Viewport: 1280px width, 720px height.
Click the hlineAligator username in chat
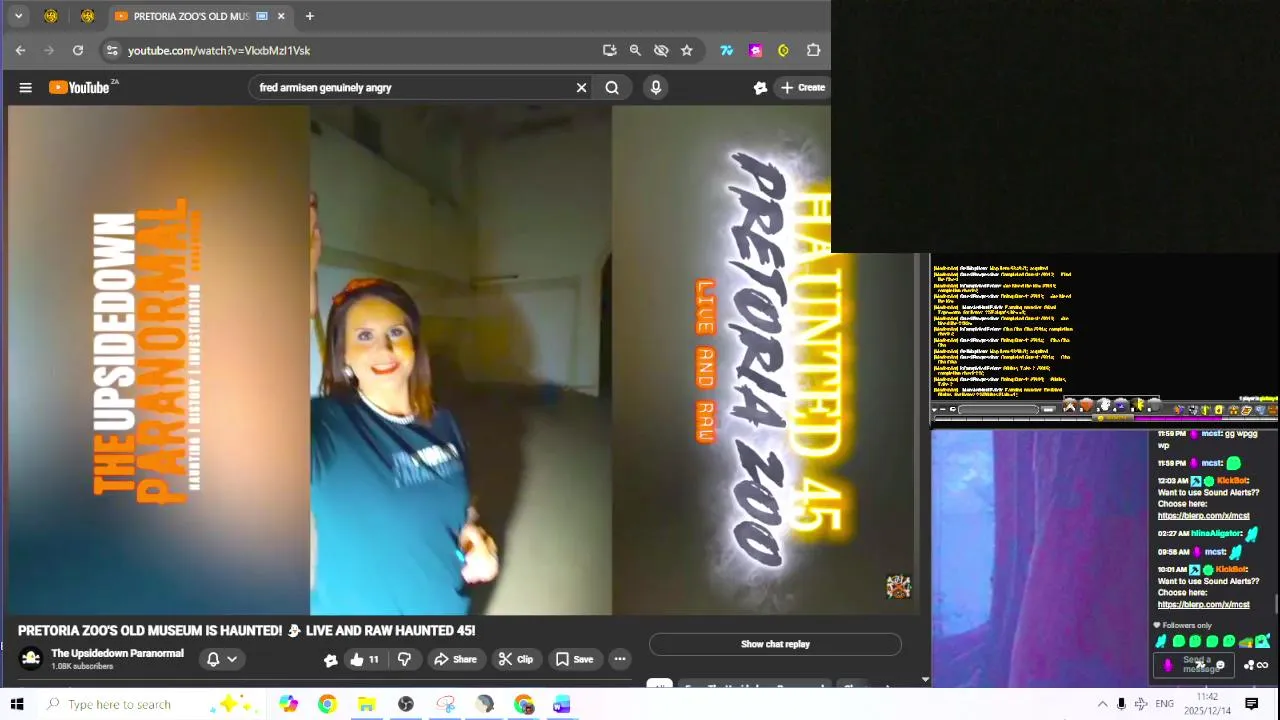tap(1216, 534)
